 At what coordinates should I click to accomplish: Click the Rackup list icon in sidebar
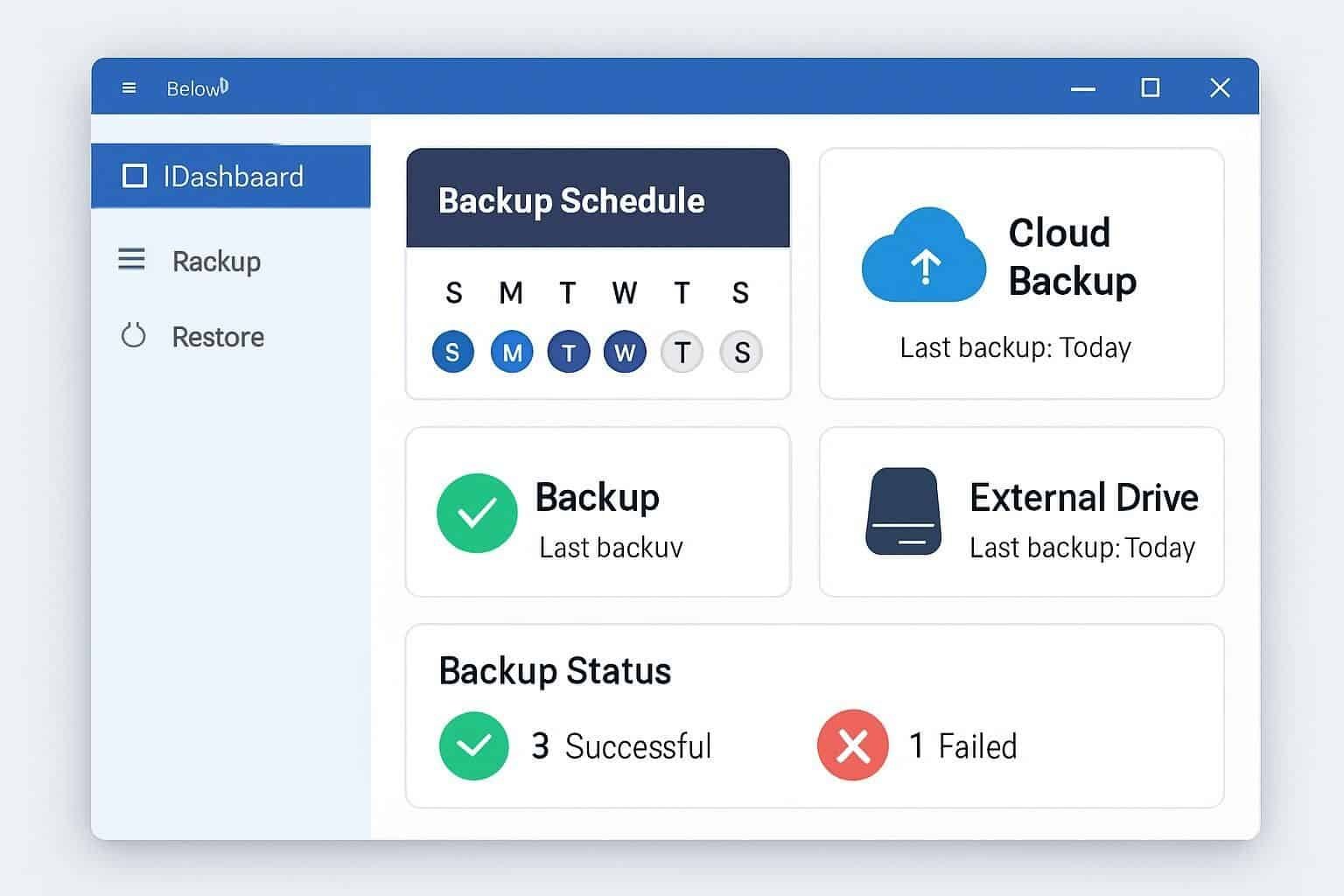(x=131, y=259)
